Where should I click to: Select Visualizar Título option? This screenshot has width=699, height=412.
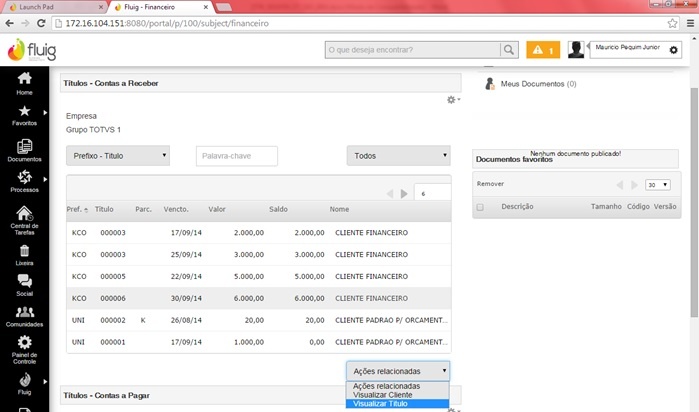point(398,404)
